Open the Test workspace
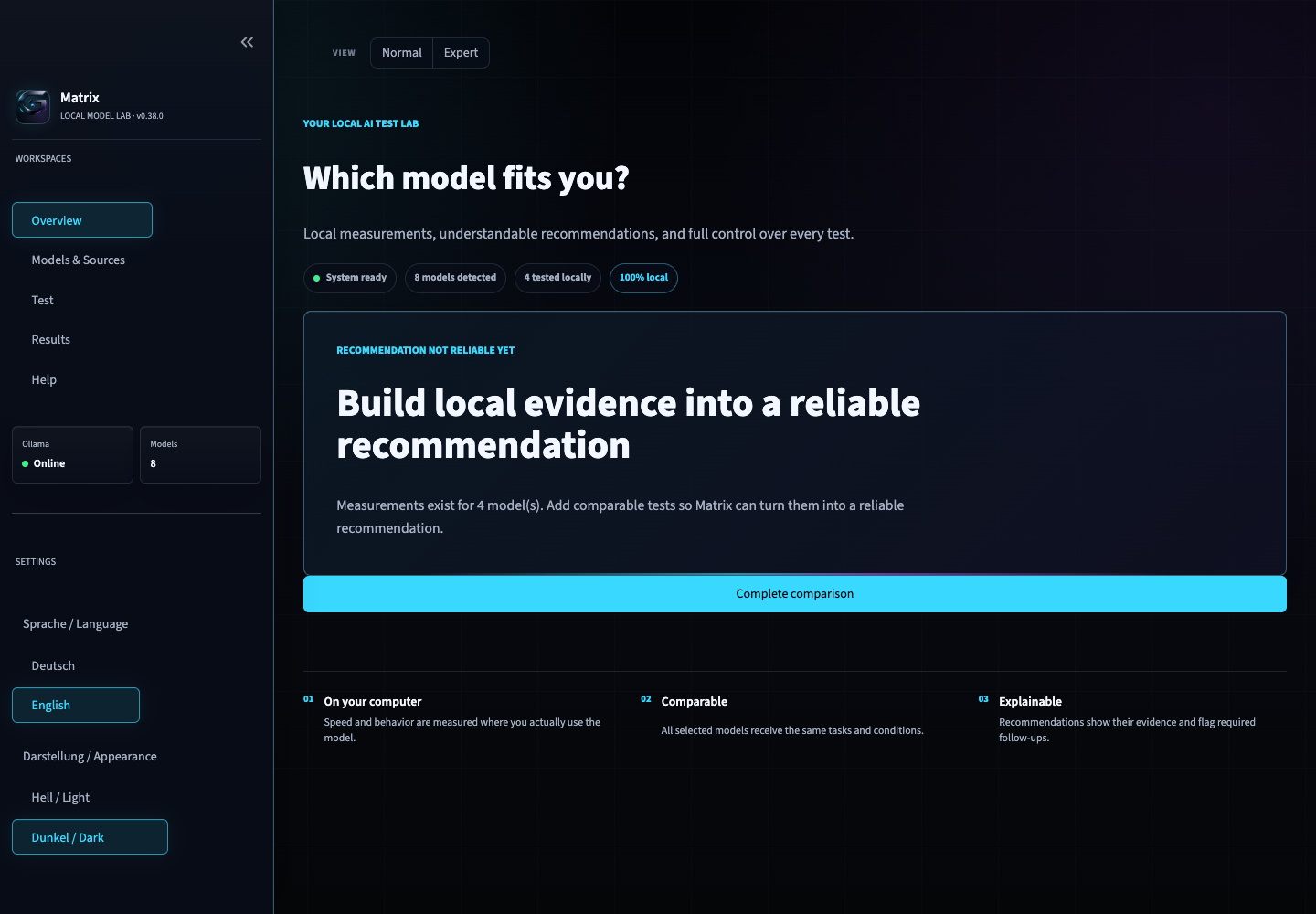 point(42,301)
